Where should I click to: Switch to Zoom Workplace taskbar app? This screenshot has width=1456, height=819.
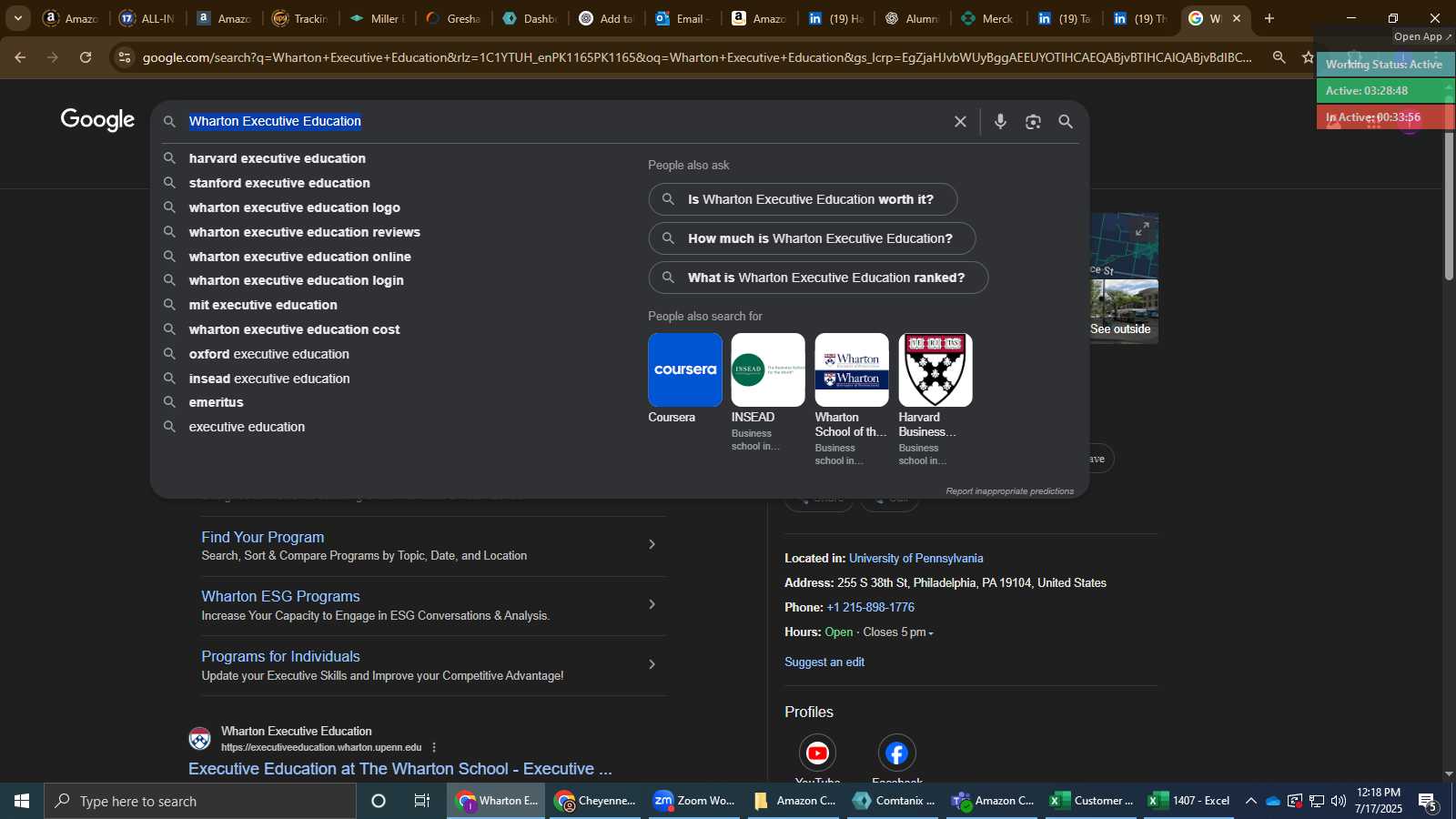(693, 801)
